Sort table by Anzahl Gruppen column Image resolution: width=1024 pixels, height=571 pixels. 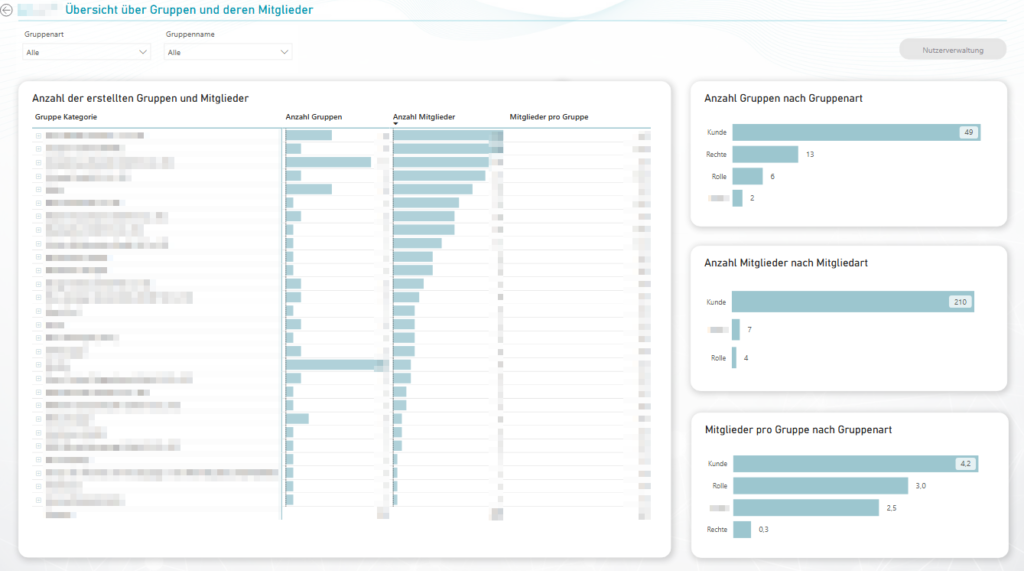[x=313, y=117]
